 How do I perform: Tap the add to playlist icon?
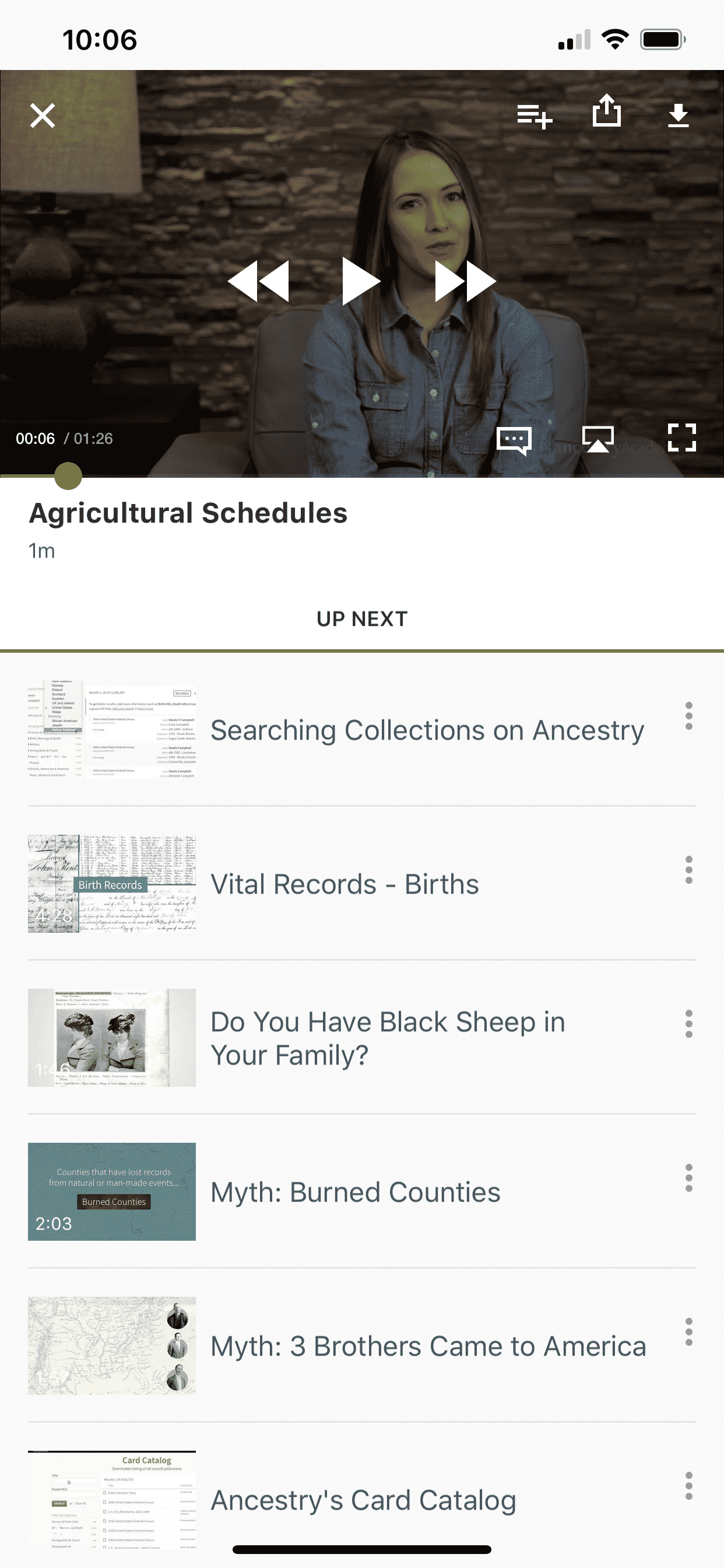pyautogui.click(x=534, y=115)
